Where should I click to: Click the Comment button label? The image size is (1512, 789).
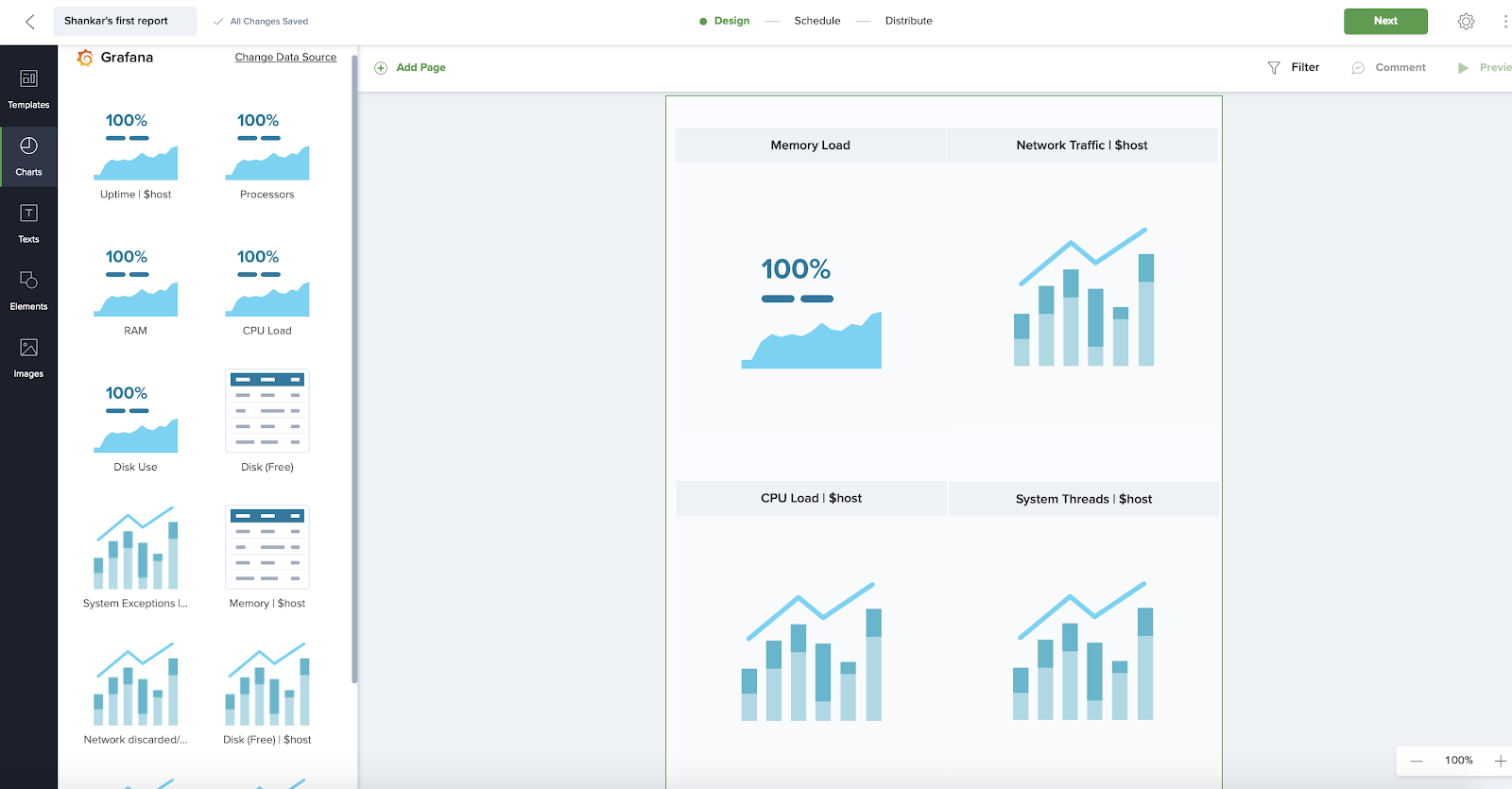pos(1400,68)
